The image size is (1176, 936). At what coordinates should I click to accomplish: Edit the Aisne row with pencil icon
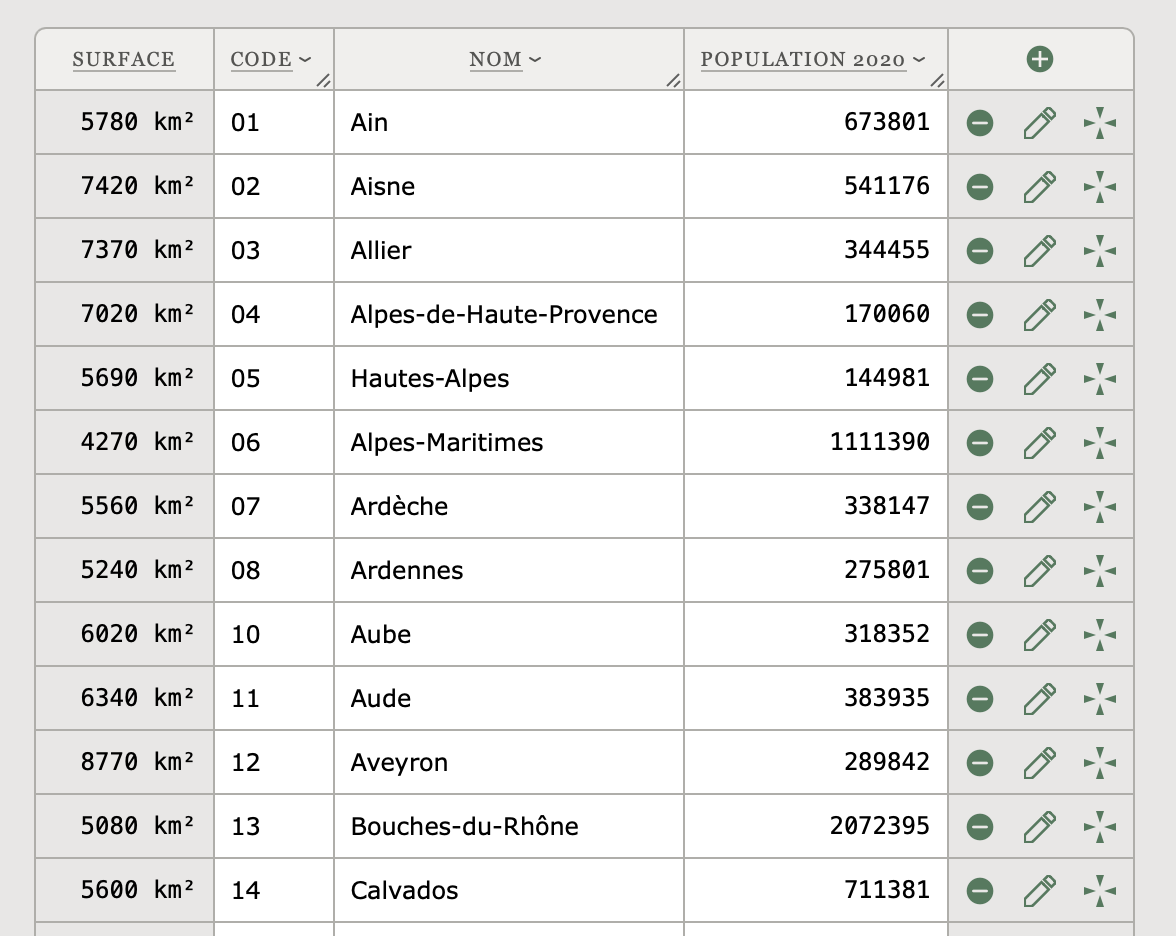click(1040, 187)
